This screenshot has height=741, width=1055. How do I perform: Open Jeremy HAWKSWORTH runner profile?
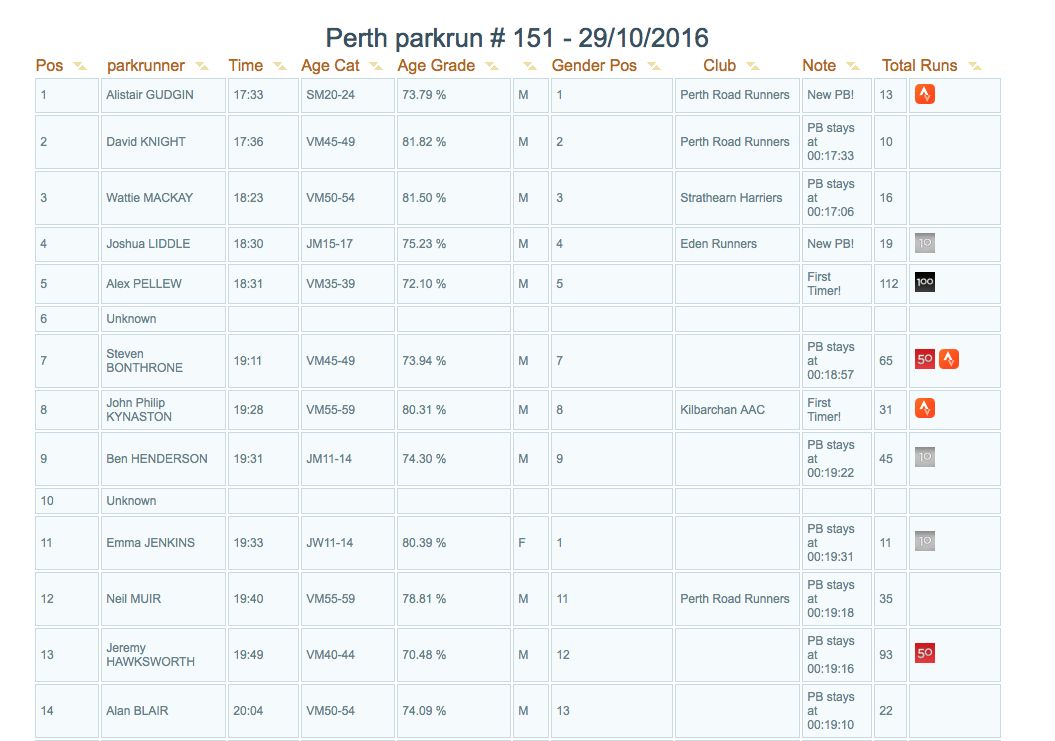[150, 655]
